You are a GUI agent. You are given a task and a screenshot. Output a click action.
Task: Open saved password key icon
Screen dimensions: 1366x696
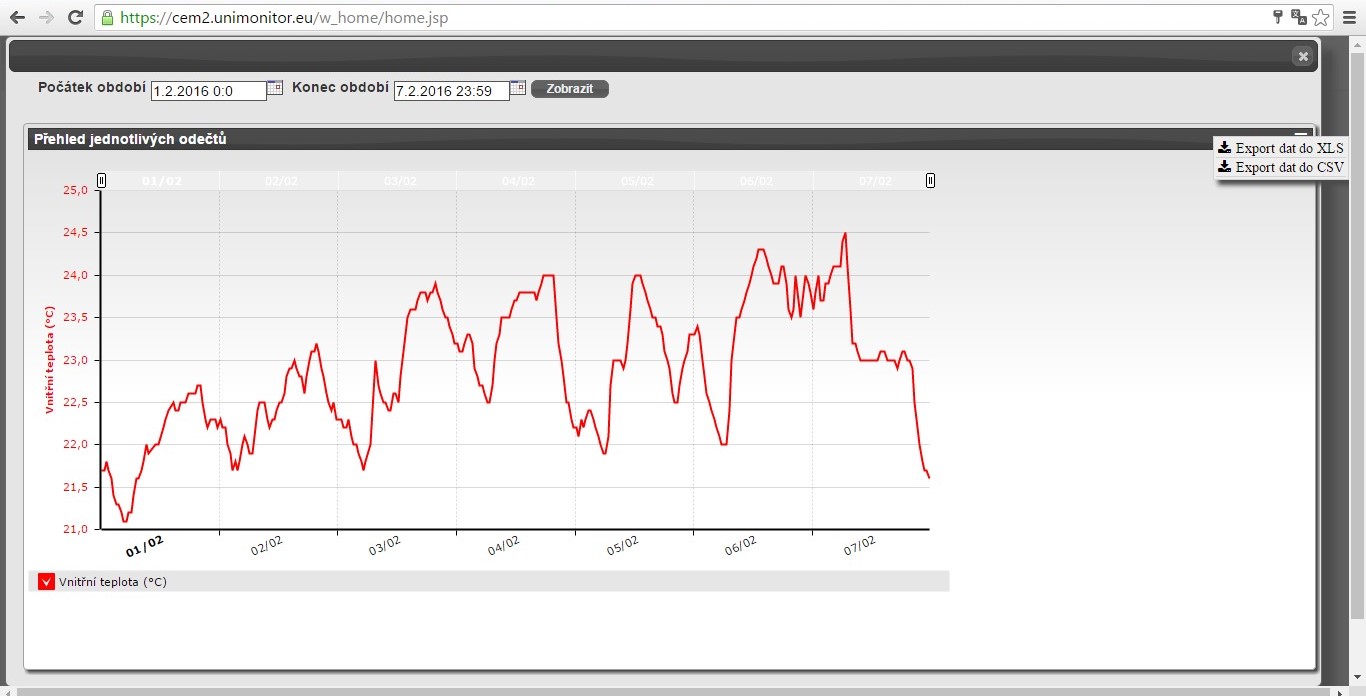point(1277,17)
